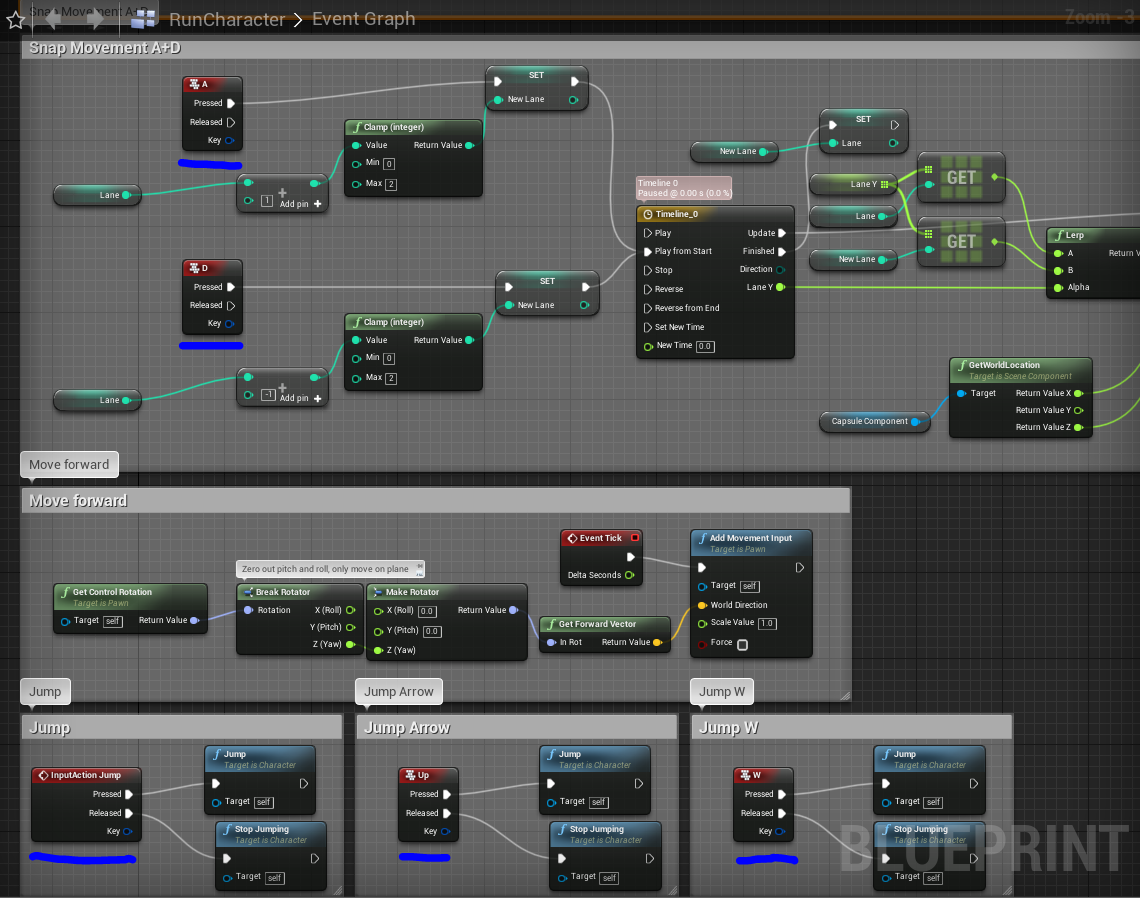Click the keyboard icon on the D key node

(194, 268)
